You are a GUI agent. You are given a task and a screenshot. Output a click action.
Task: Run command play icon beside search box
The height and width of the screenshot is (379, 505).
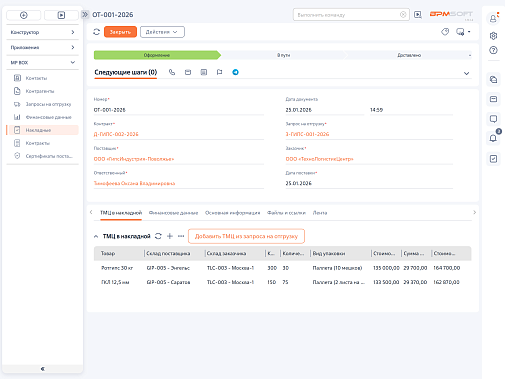point(418,15)
